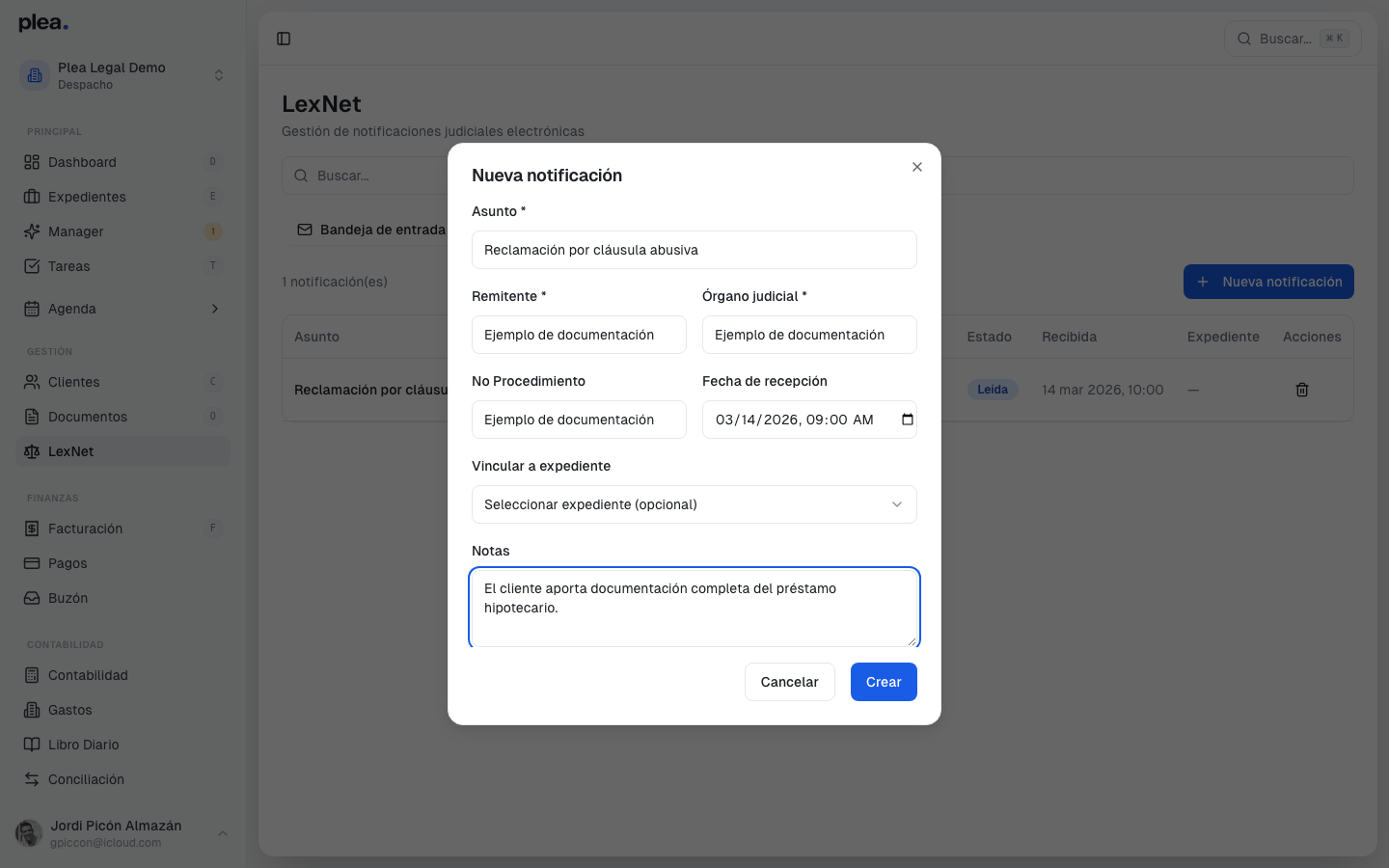
Task: Click the Plea Legal Demo building icon
Action: coord(35,75)
